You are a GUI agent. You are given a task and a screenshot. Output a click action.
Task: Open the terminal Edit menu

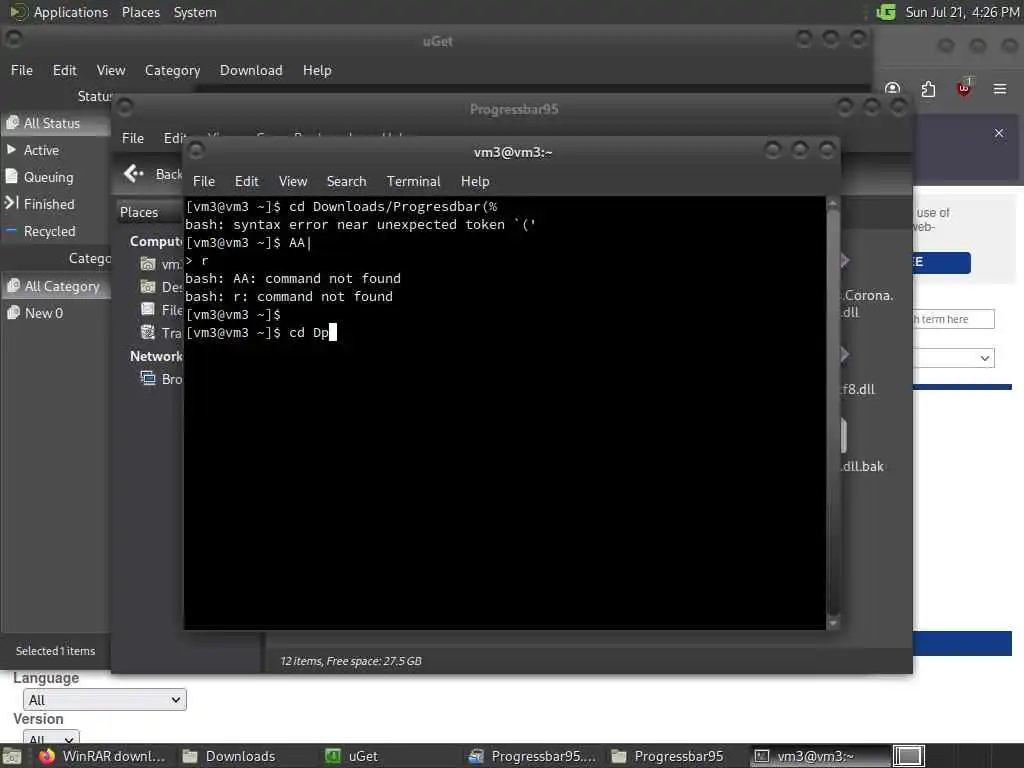[246, 182]
